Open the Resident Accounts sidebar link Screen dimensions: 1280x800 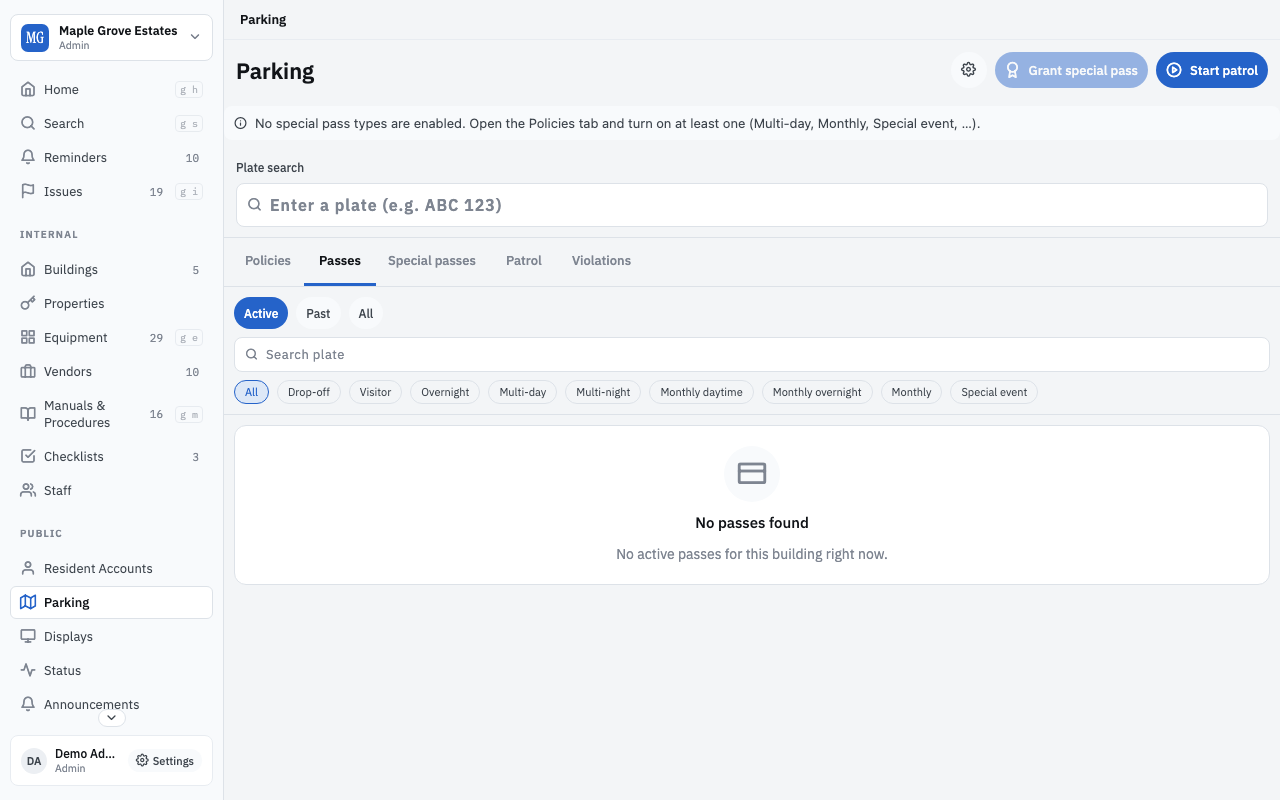click(111, 568)
